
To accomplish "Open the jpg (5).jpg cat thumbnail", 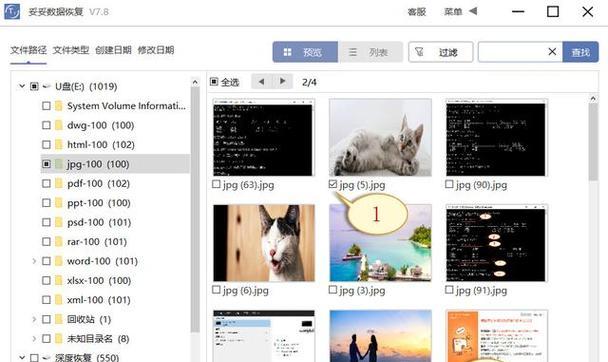I will click(x=380, y=138).
